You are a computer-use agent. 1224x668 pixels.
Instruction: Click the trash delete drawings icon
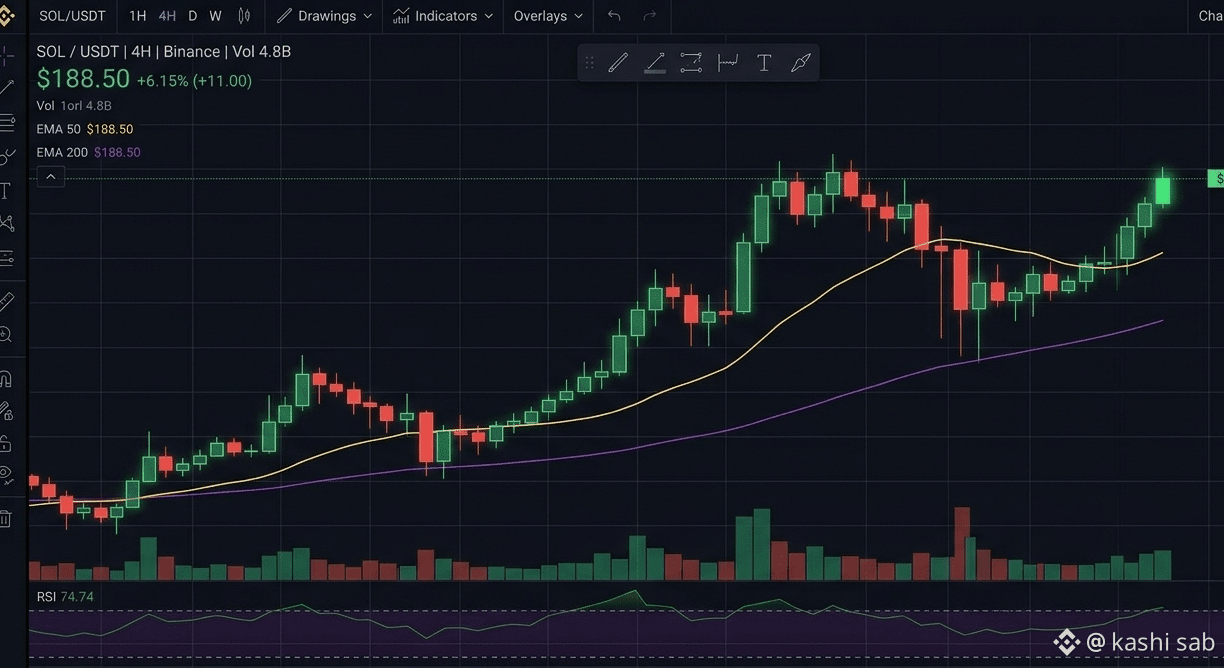[x=6, y=518]
